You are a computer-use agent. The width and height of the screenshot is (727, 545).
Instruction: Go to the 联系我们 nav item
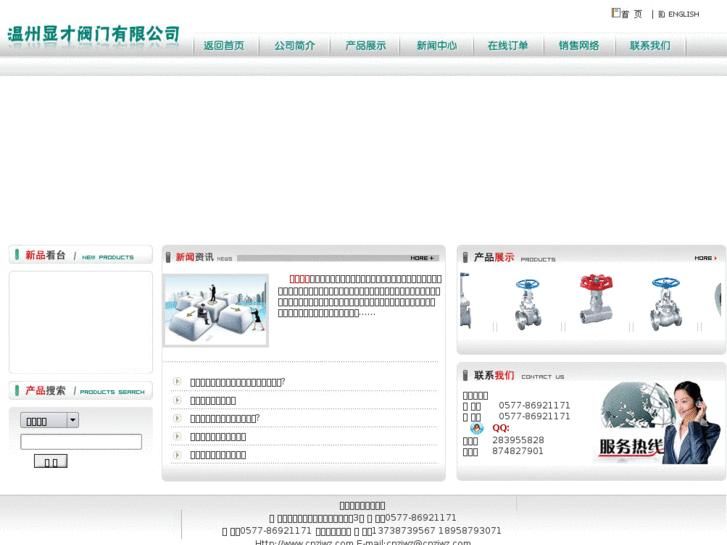pyautogui.click(x=650, y=45)
